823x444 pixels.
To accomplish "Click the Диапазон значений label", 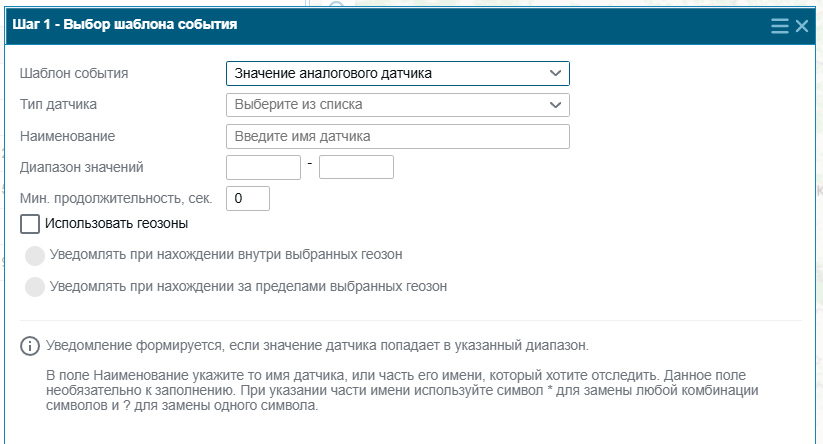I will coord(82,167).
